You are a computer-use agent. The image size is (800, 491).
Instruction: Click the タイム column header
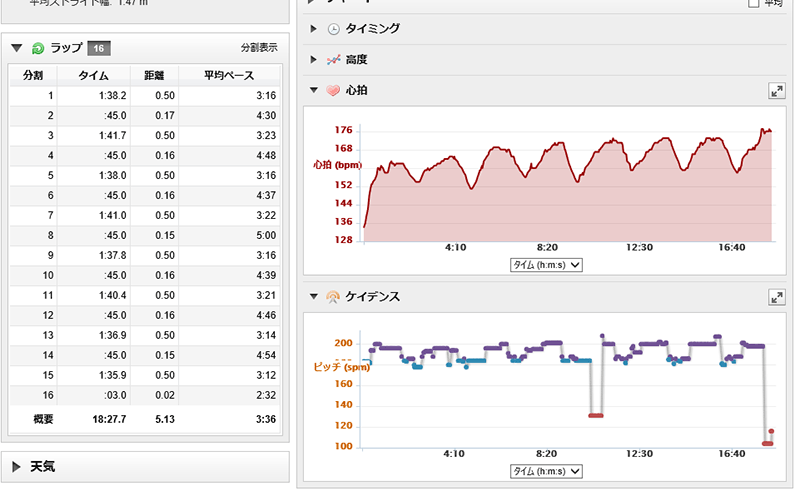tap(94, 75)
